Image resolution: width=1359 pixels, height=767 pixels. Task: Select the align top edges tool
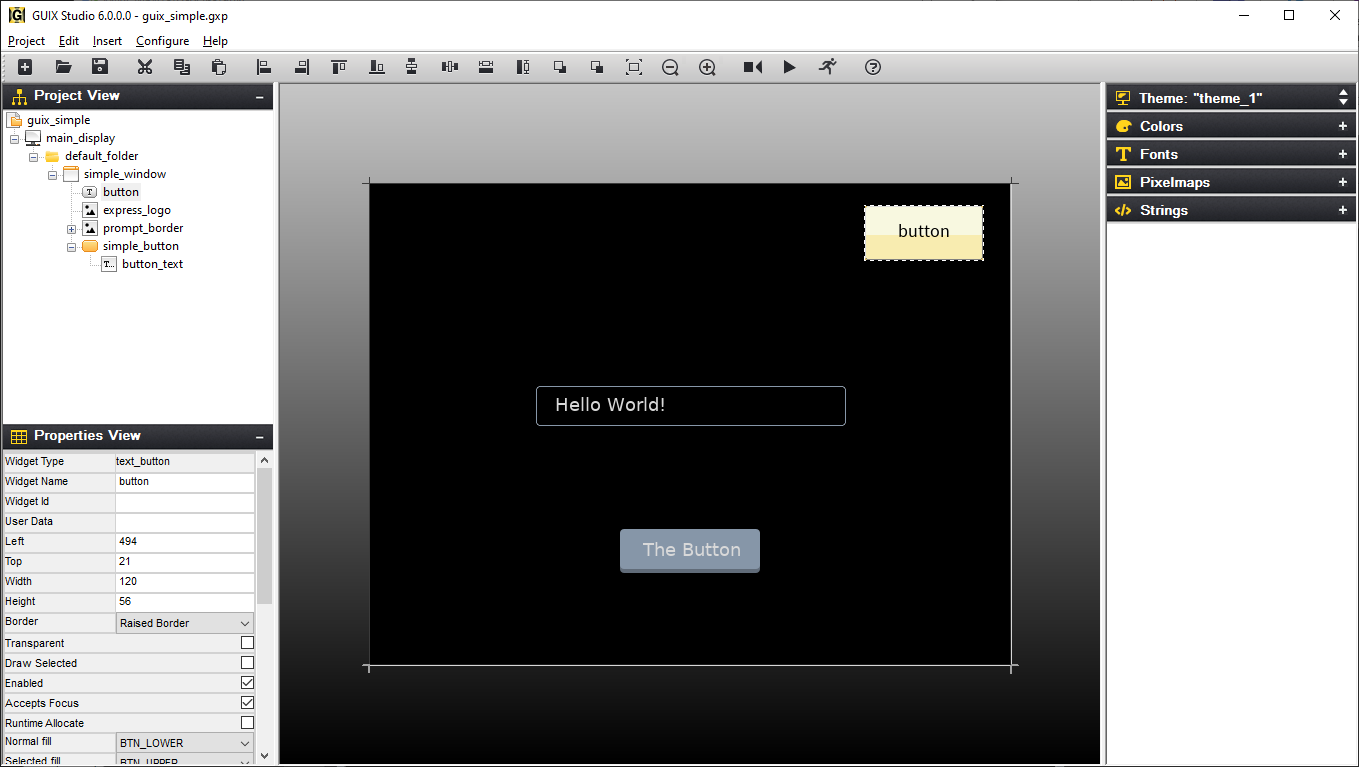338,67
